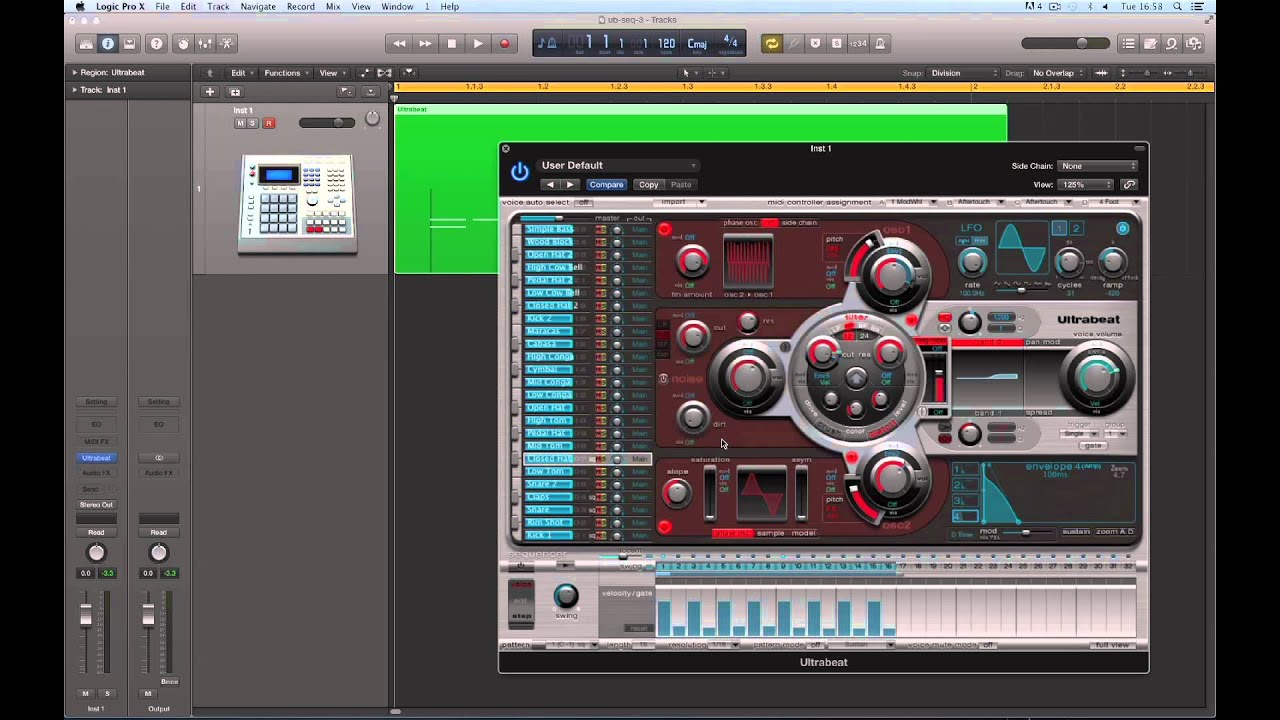Toggle Ultrabeat sequencer power button
The image size is (1280, 720).
(520, 566)
